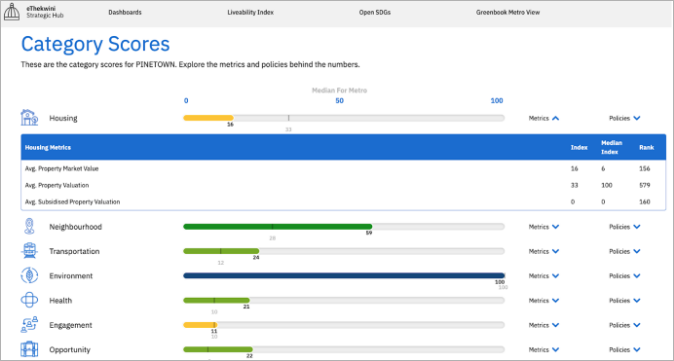Click the Health category icon
The width and height of the screenshot is (674, 361).
29,300
